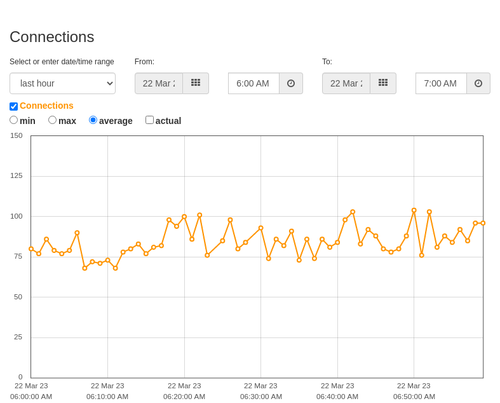Uncheck the orange Connections checkbox
This screenshot has height=403, width=500.
tap(14, 106)
